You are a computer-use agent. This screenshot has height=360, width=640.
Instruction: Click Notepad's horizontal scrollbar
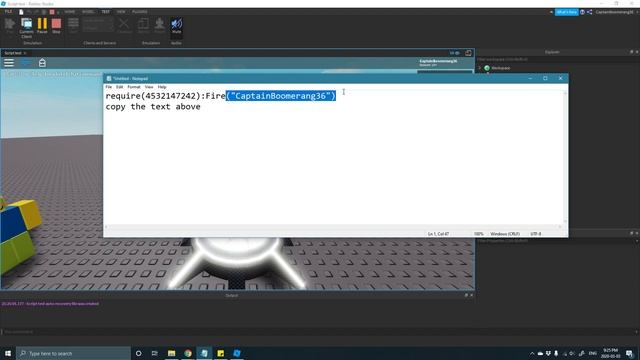point(333,227)
